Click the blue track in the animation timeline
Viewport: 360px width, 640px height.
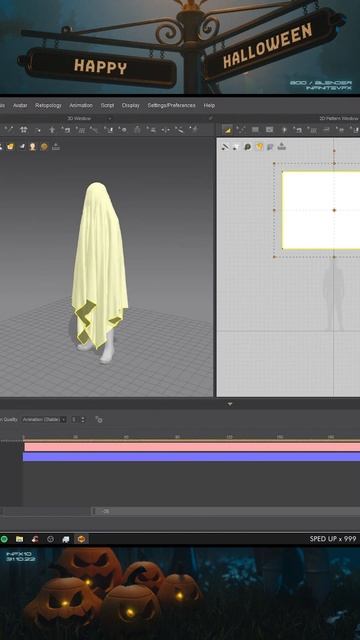pyautogui.click(x=191, y=457)
